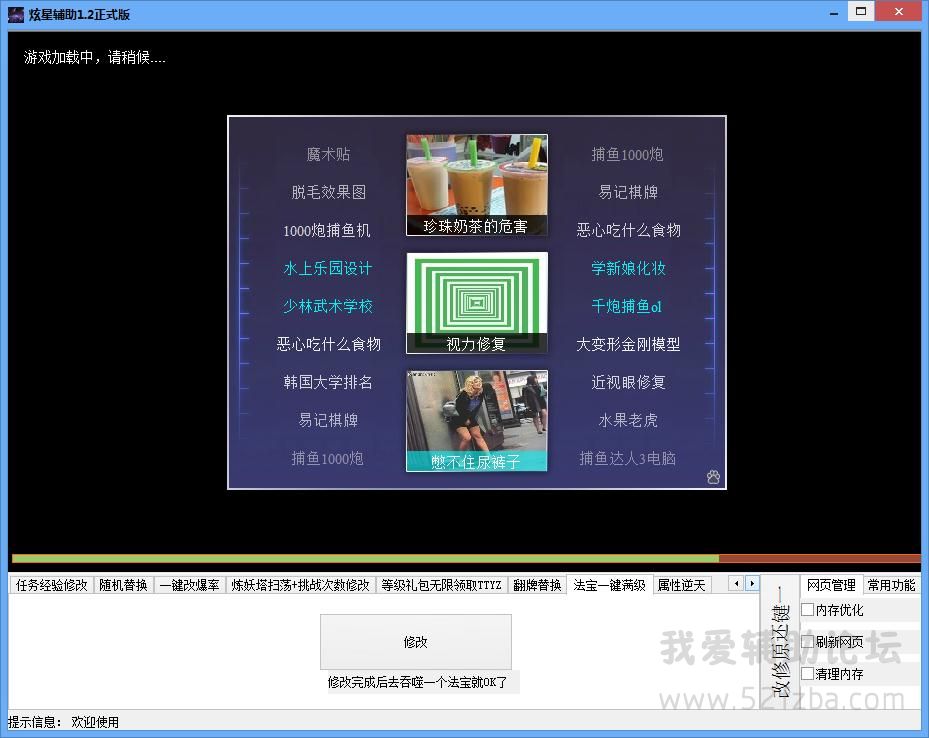Open the 学新娘化妆 link
The width and height of the screenshot is (929, 738).
(x=628, y=268)
